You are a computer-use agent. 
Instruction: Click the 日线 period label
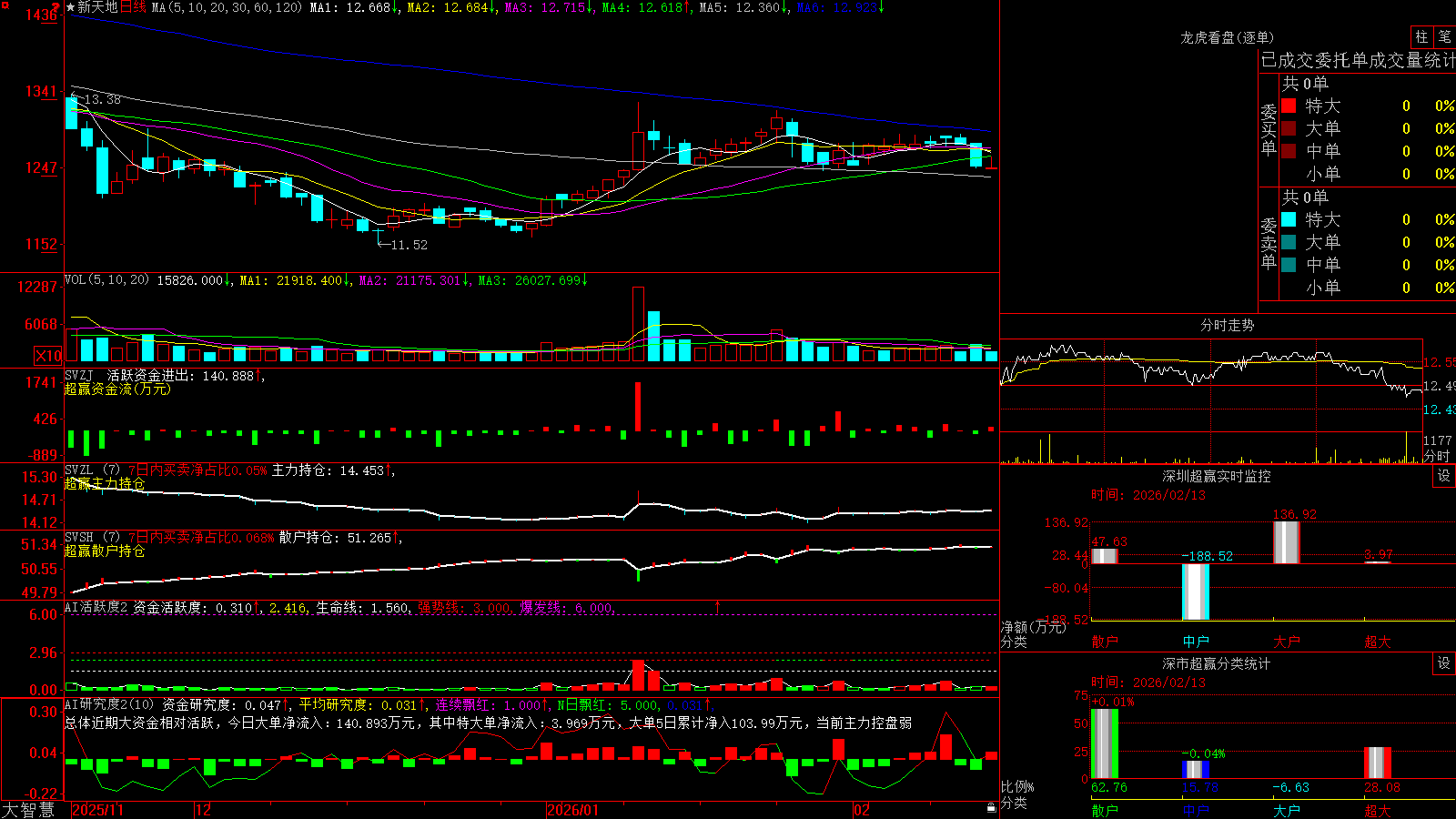133,7
